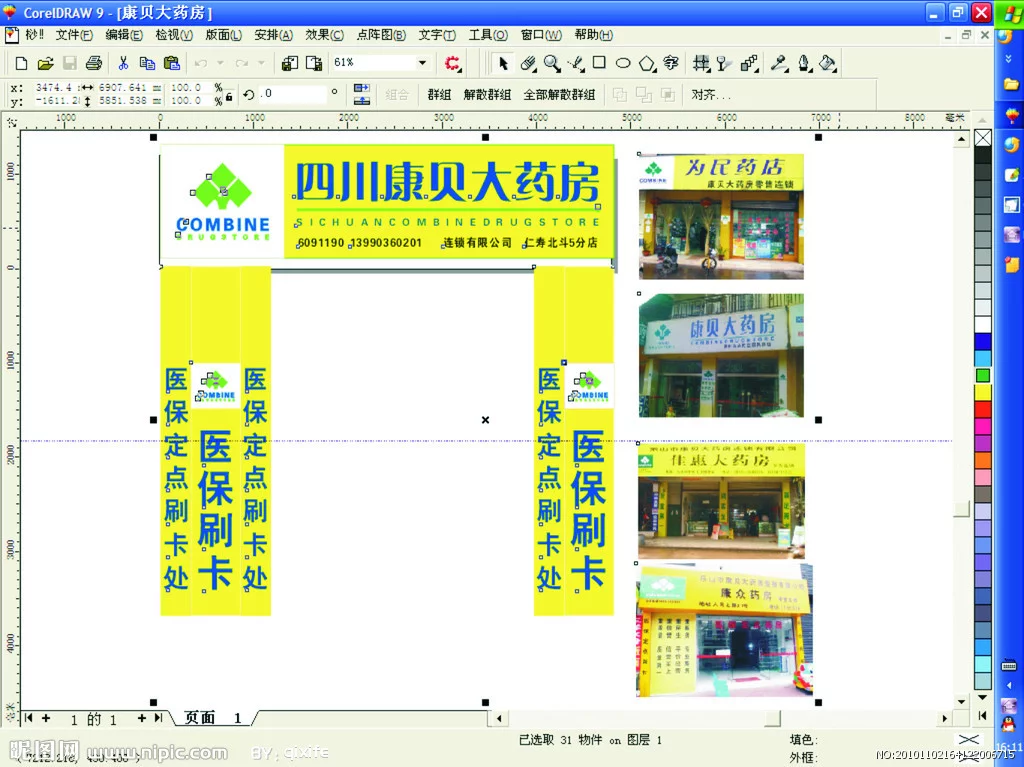Open the 文件(F) menu
Screen dimensions: 1024x767
pyautogui.click(x=74, y=35)
